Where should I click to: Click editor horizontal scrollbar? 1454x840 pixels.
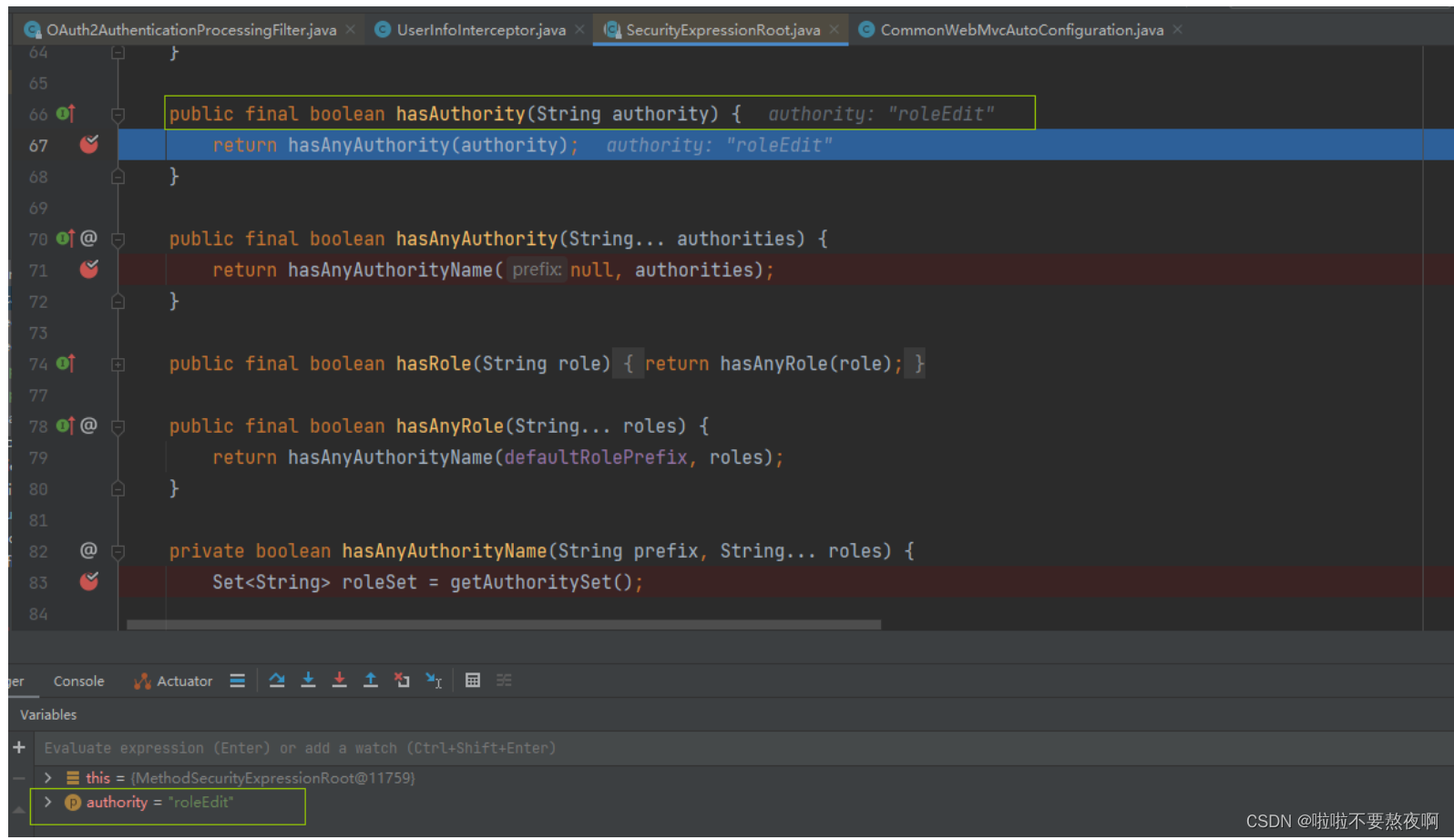pyautogui.click(x=504, y=625)
